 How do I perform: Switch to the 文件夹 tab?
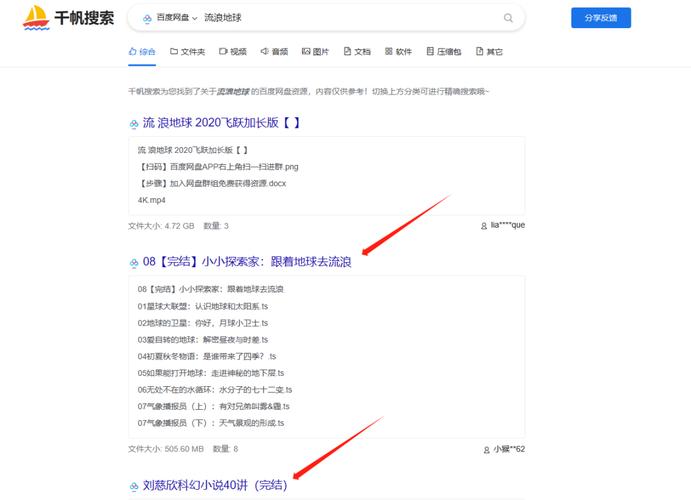tap(187, 52)
